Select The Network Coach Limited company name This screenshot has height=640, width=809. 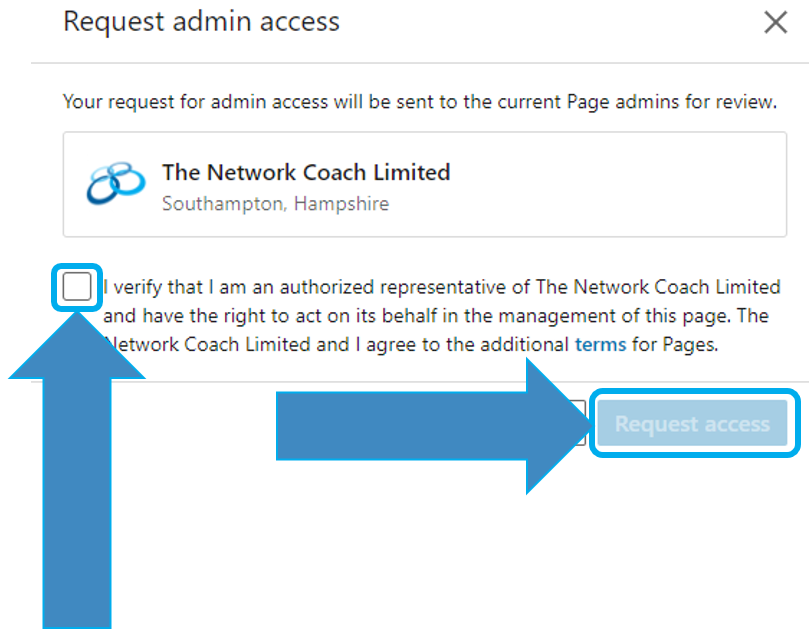tap(306, 172)
